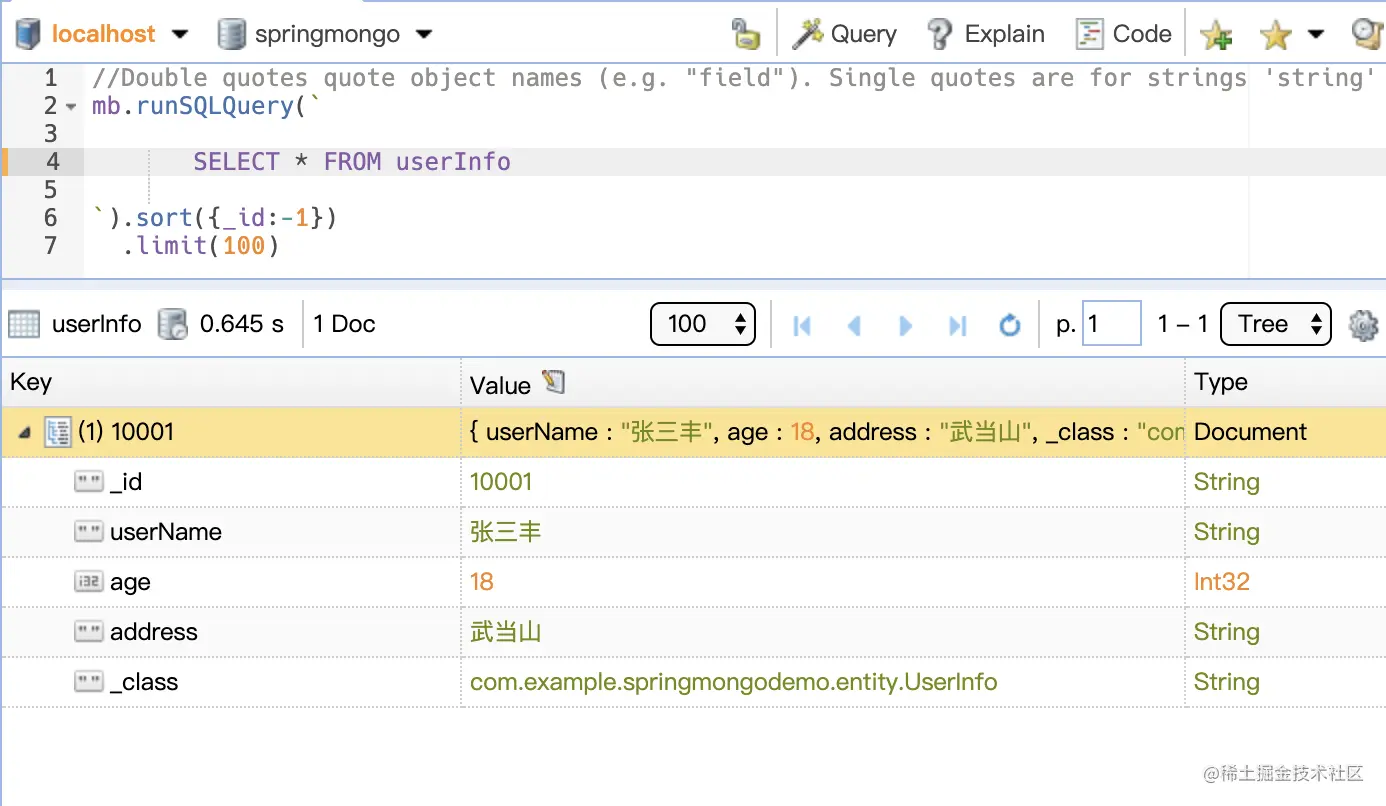The image size is (1386, 806).
Task: Open the results settings gear icon
Action: pos(1362,323)
